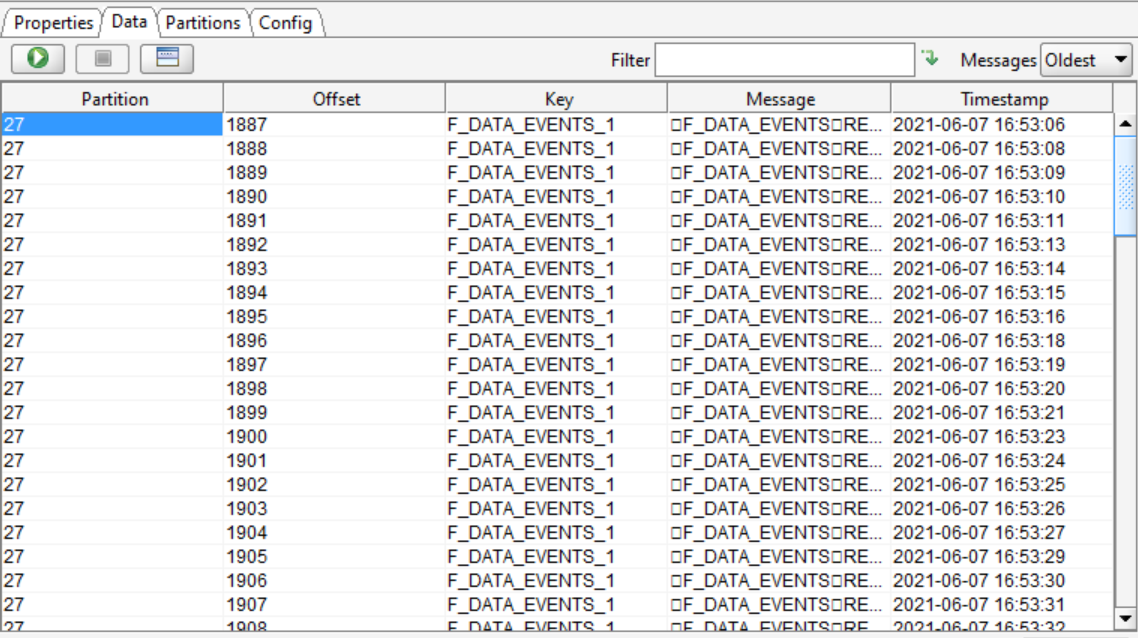This screenshot has width=1138, height=638.
Task: Click the Message column header
Action: coord(780,99)
